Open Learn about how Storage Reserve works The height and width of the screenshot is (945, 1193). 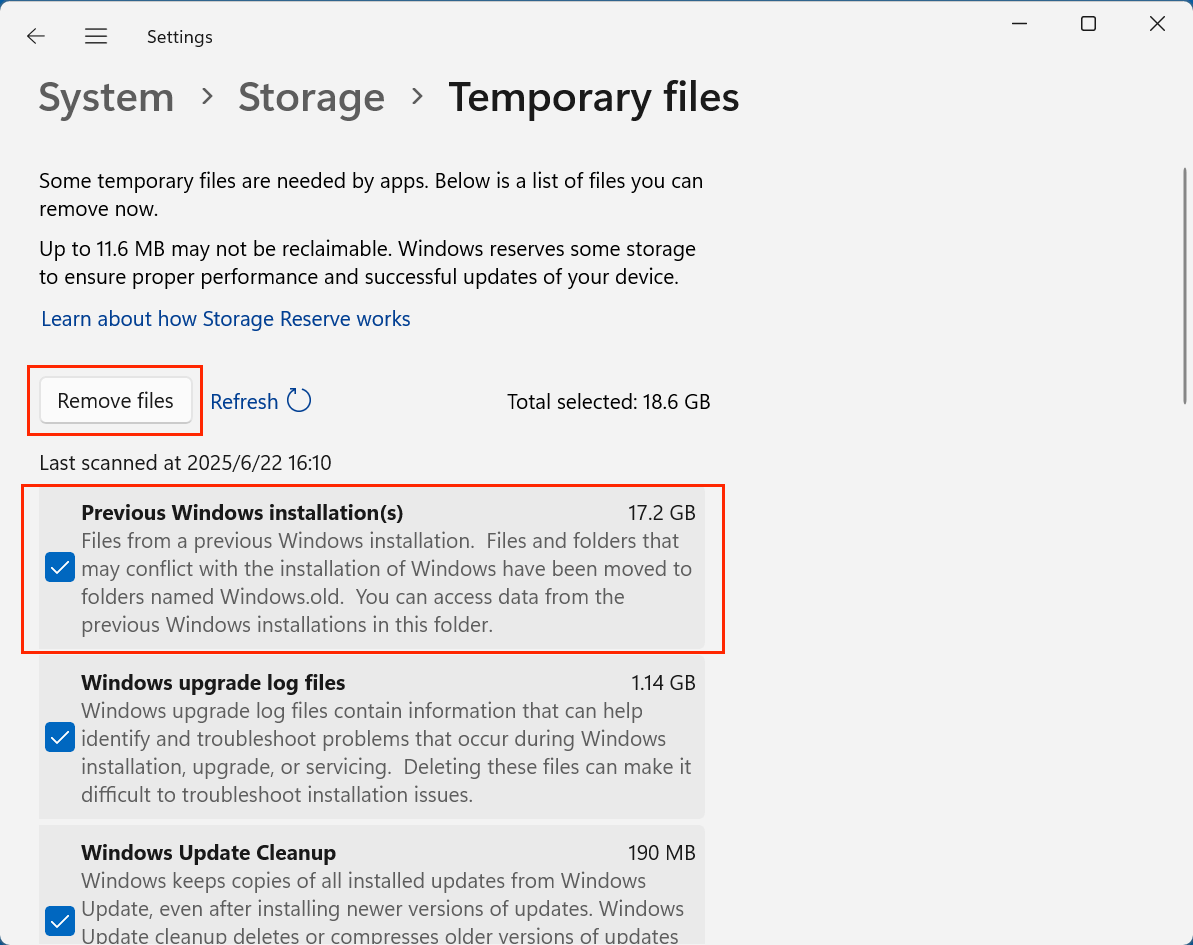coord(226,319)
